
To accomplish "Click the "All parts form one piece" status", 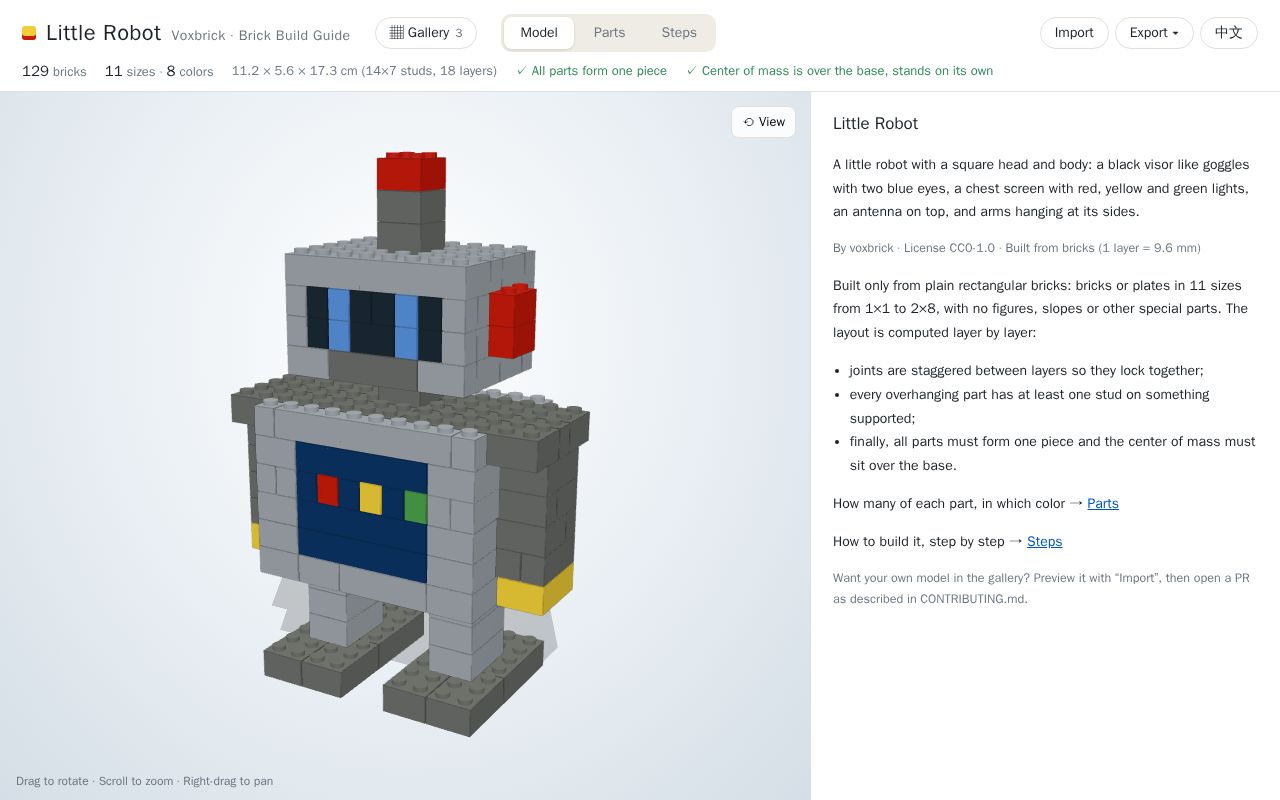I will point(591,71).
